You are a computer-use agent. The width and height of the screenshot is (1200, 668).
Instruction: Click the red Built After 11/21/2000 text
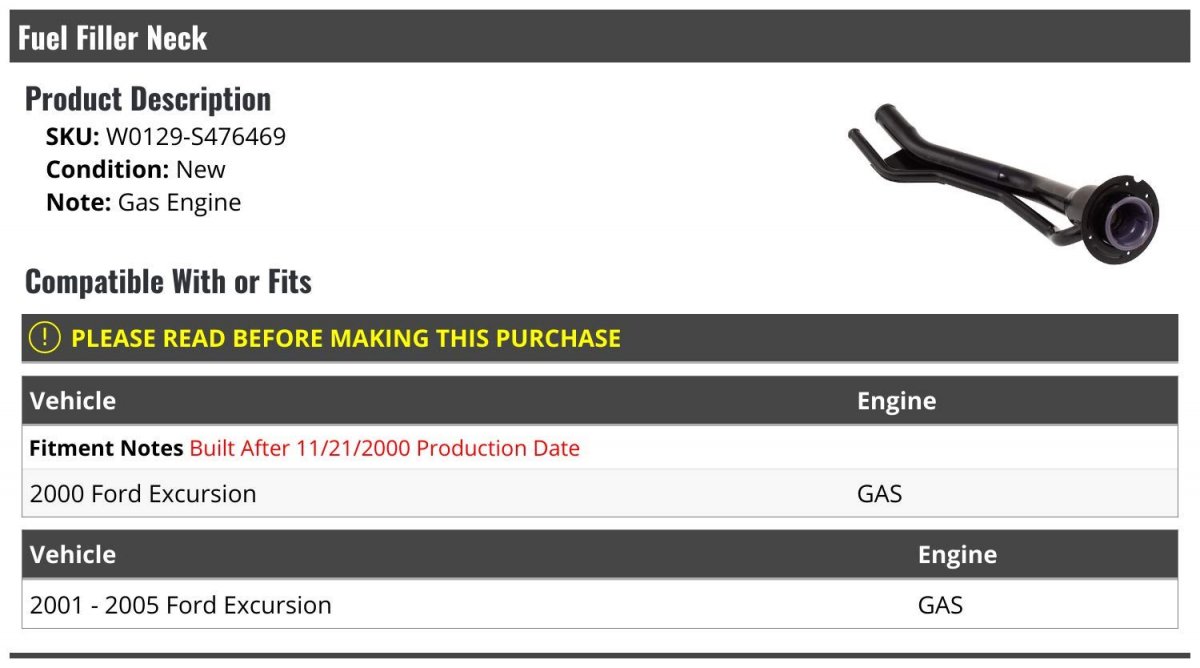pos(385,448)
